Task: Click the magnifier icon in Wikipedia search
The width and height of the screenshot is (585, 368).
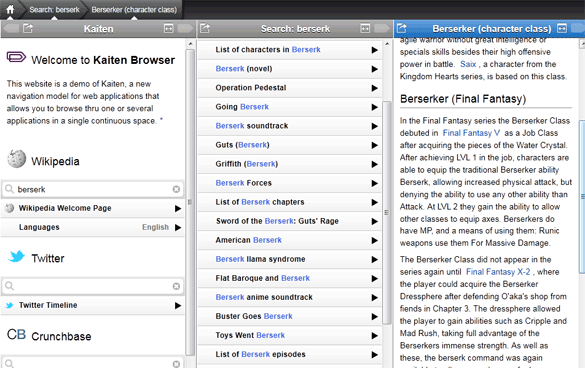Action: tap(10, 189)
